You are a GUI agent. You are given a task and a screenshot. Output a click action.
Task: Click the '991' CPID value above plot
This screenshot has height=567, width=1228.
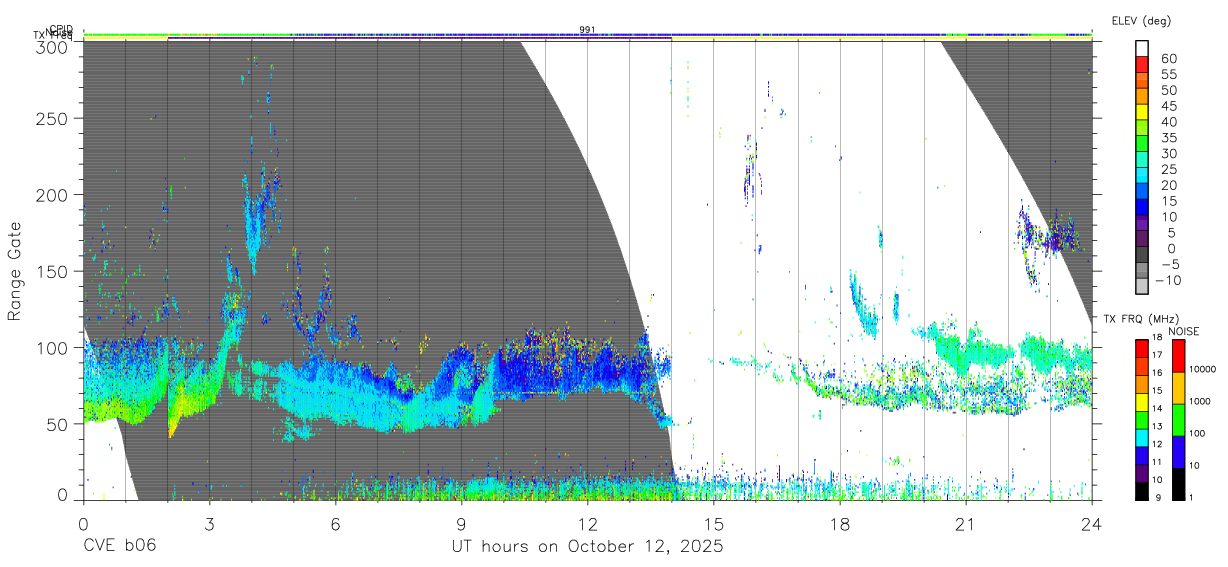point(587,29)
